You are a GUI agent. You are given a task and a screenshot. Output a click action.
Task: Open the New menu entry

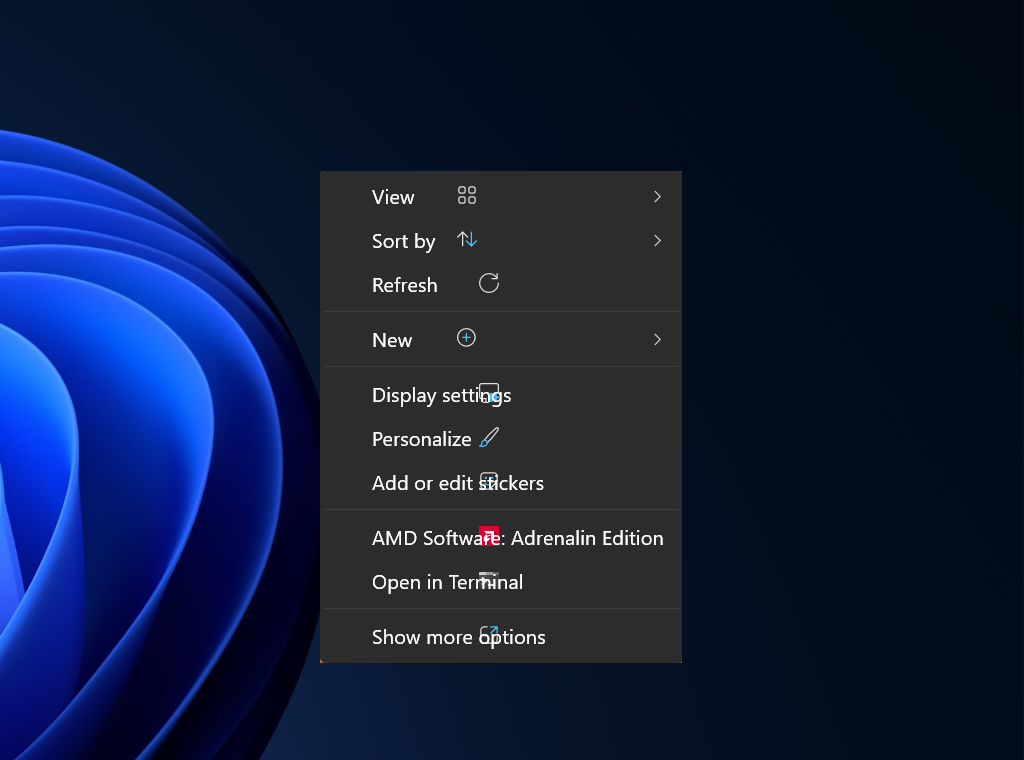tap(501, 340)
